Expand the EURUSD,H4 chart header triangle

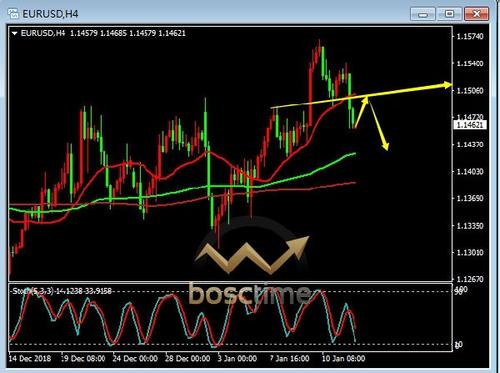pyautogui.click(x=14, y=33)
